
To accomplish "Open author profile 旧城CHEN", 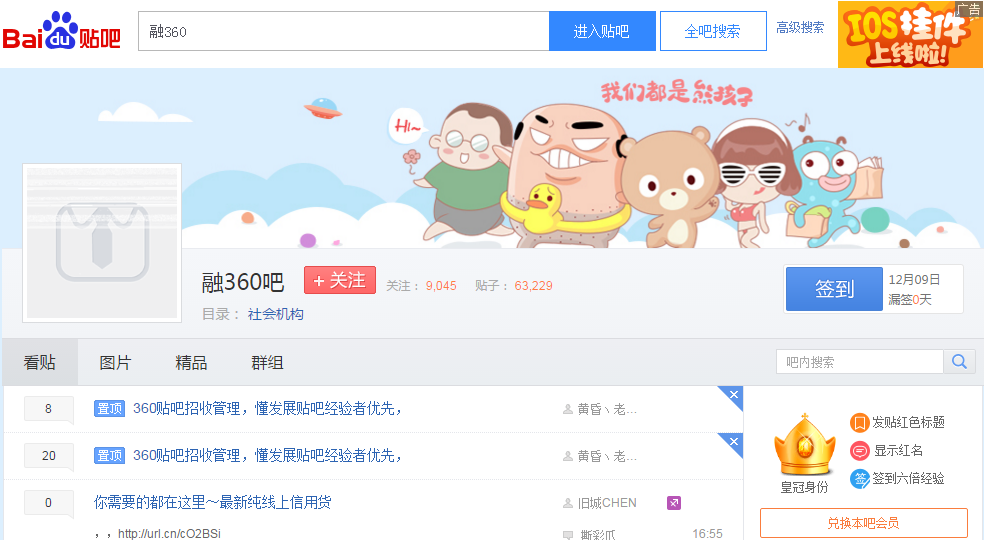I will [x=607, y=503].
